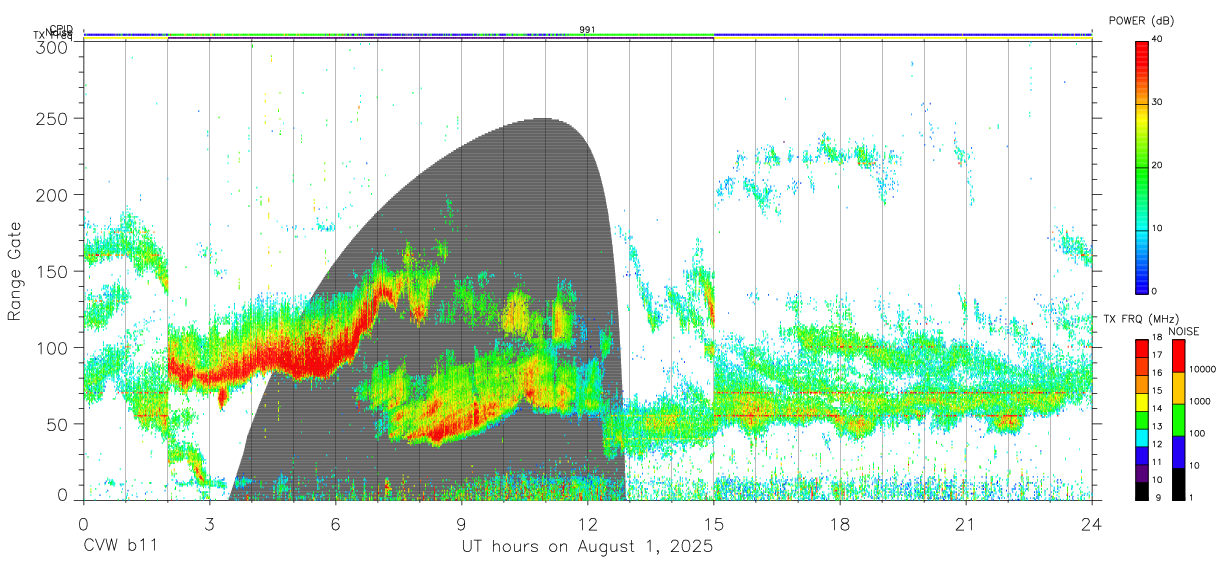
Task: Click the 1 noise scale label
Action: (1192, 498)
